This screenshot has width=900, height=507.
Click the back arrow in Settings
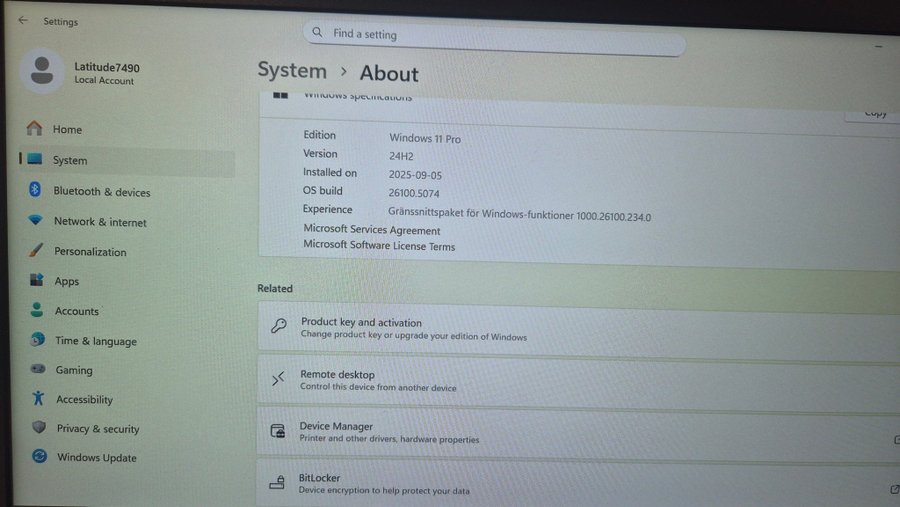coord(23,20)
